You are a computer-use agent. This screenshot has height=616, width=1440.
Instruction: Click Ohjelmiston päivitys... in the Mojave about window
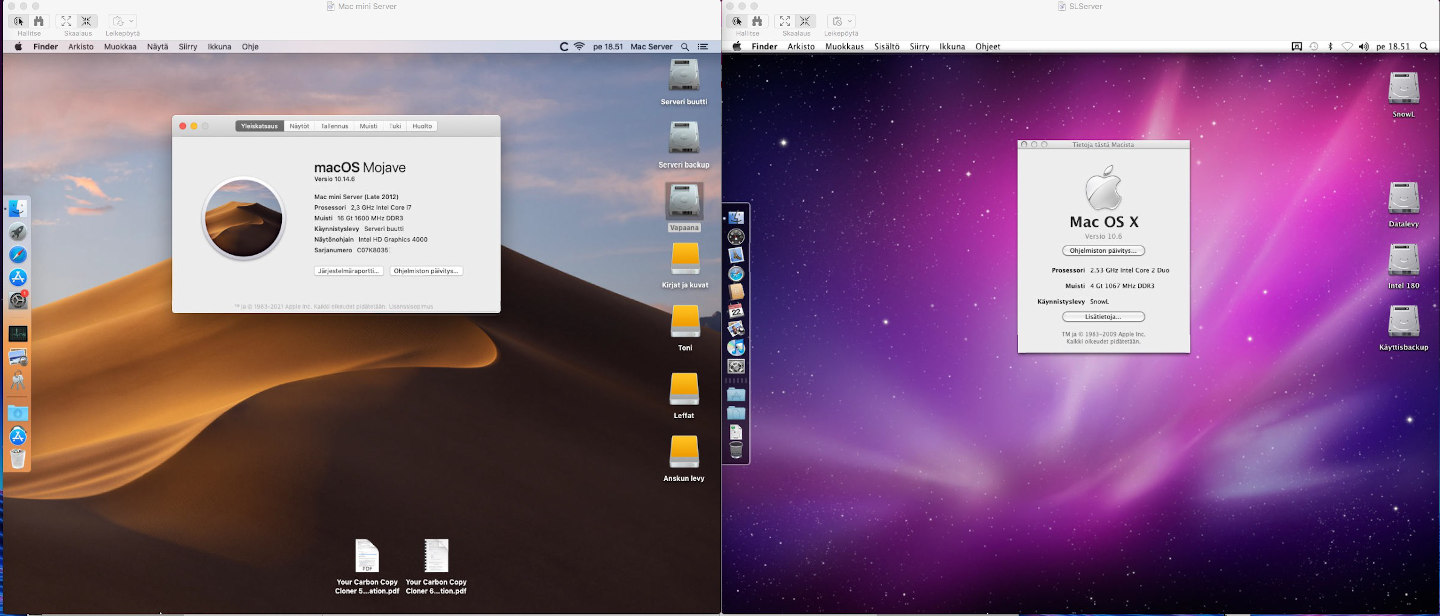[427, 271]
